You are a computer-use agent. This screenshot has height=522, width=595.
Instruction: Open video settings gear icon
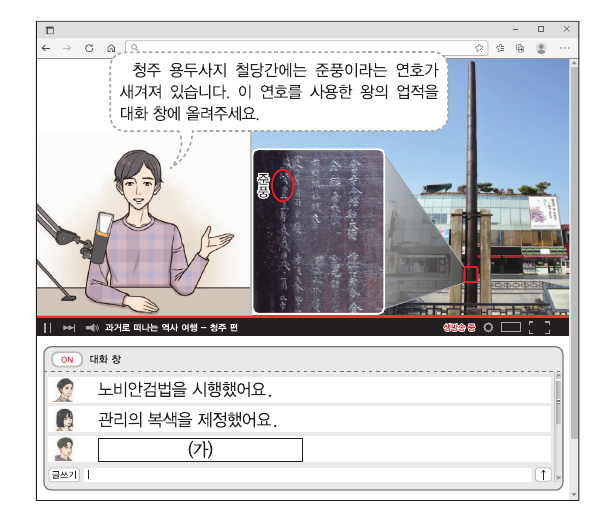[x=488, y=327]
